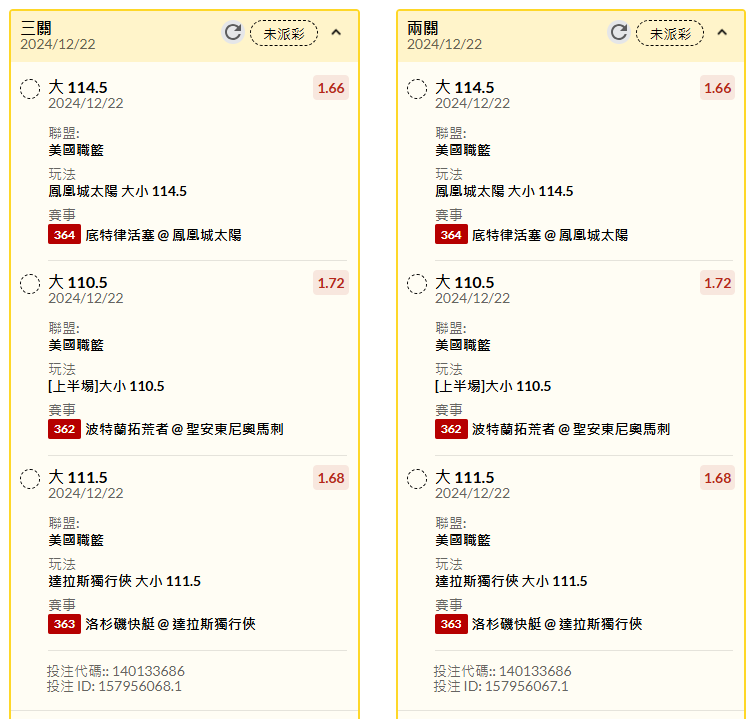Click odds 1.66 badge in 兩關 card
Viewport: 748px width, 719px height.
(717, 88)
